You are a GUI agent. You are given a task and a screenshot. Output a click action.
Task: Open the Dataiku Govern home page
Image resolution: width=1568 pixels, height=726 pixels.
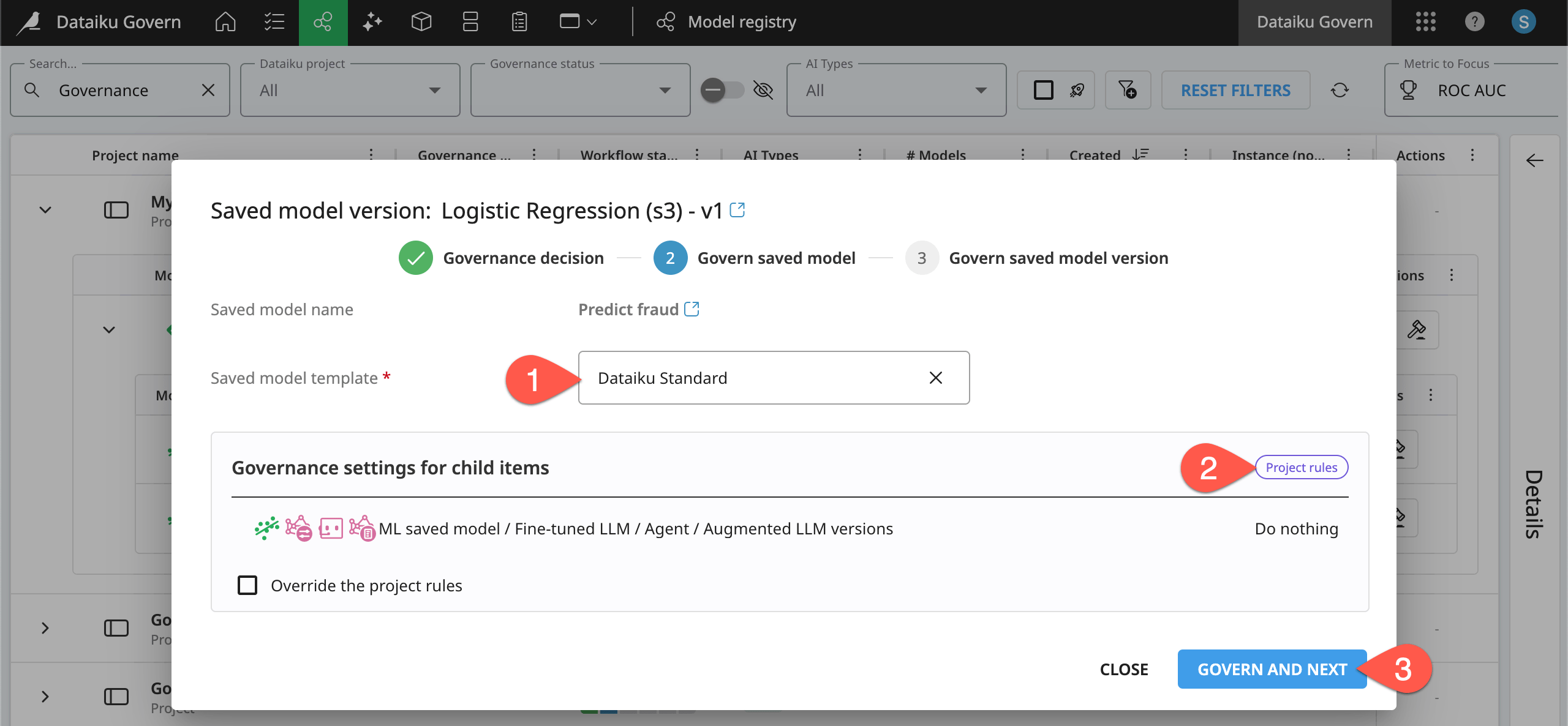tap(225, 22)
